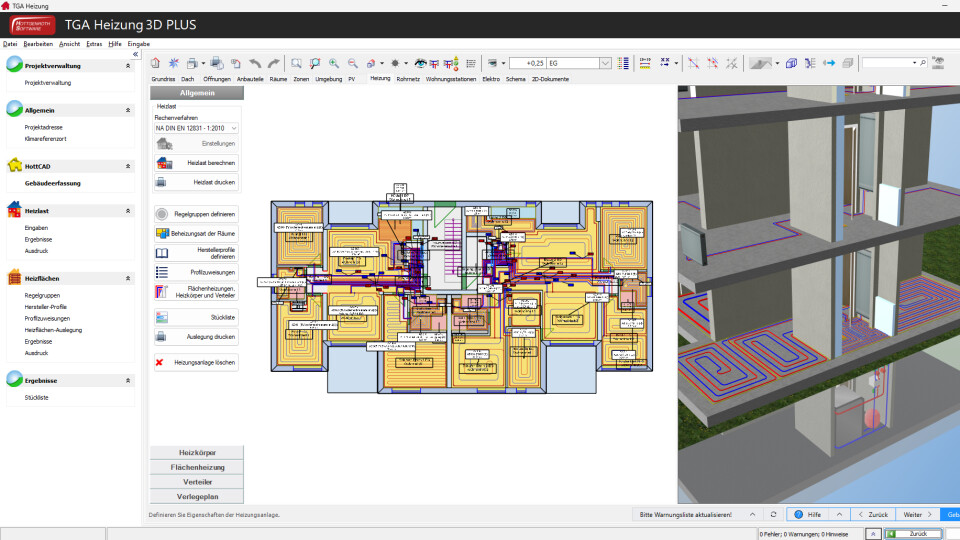Switch to the Rohrnetz tab

click(407, 78)
